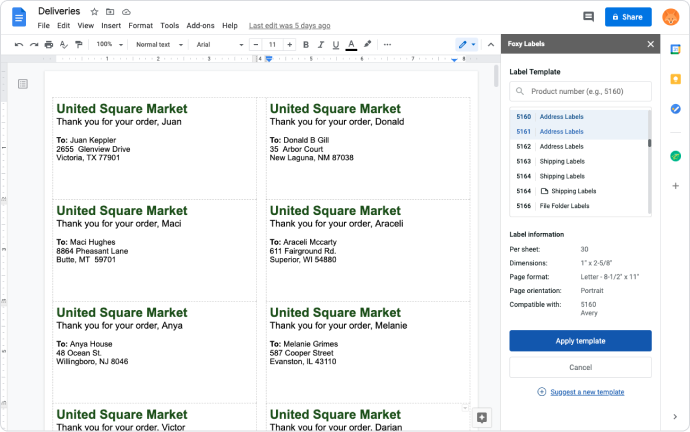Select 5162 Address Labels template
The height and width of the screenshot is (432, 690).
point(579,146)
